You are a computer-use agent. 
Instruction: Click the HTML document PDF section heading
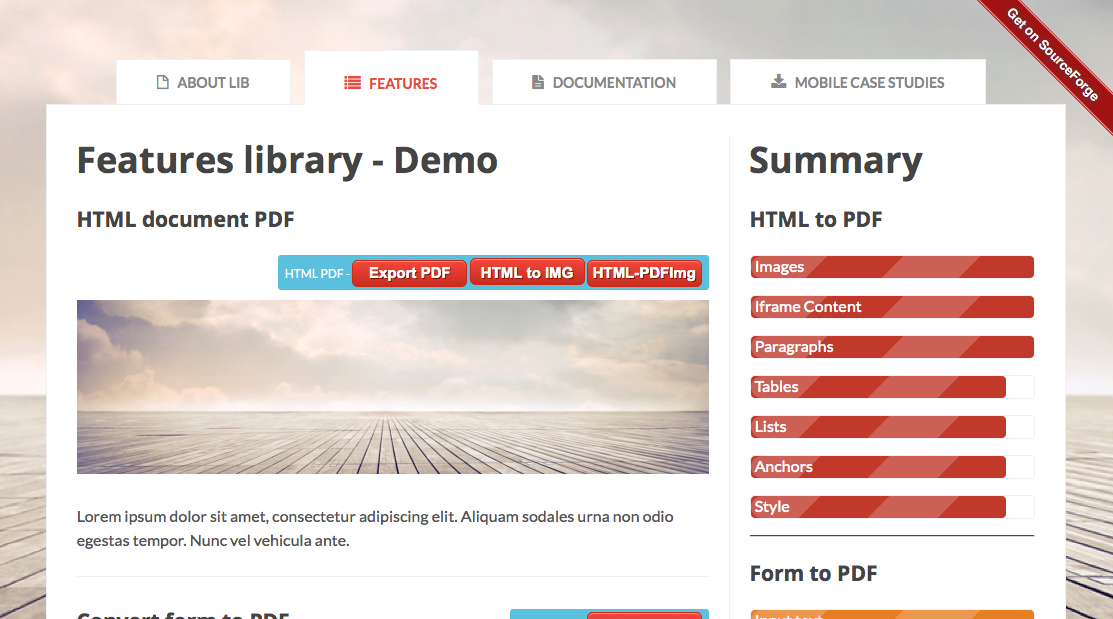click(185, 219)
